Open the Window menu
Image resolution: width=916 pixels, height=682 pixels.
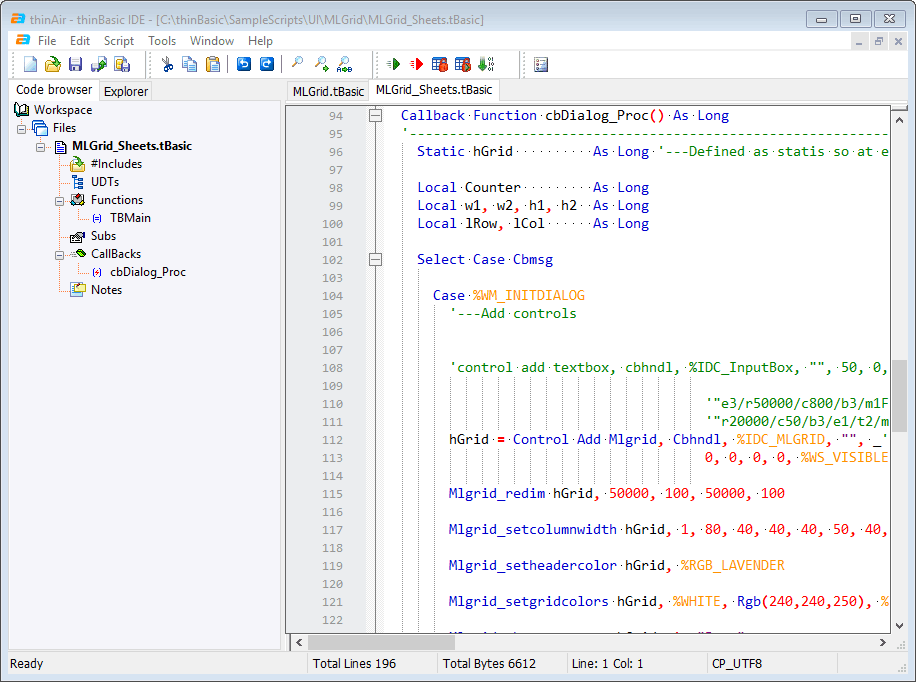[x=211, y=41]
